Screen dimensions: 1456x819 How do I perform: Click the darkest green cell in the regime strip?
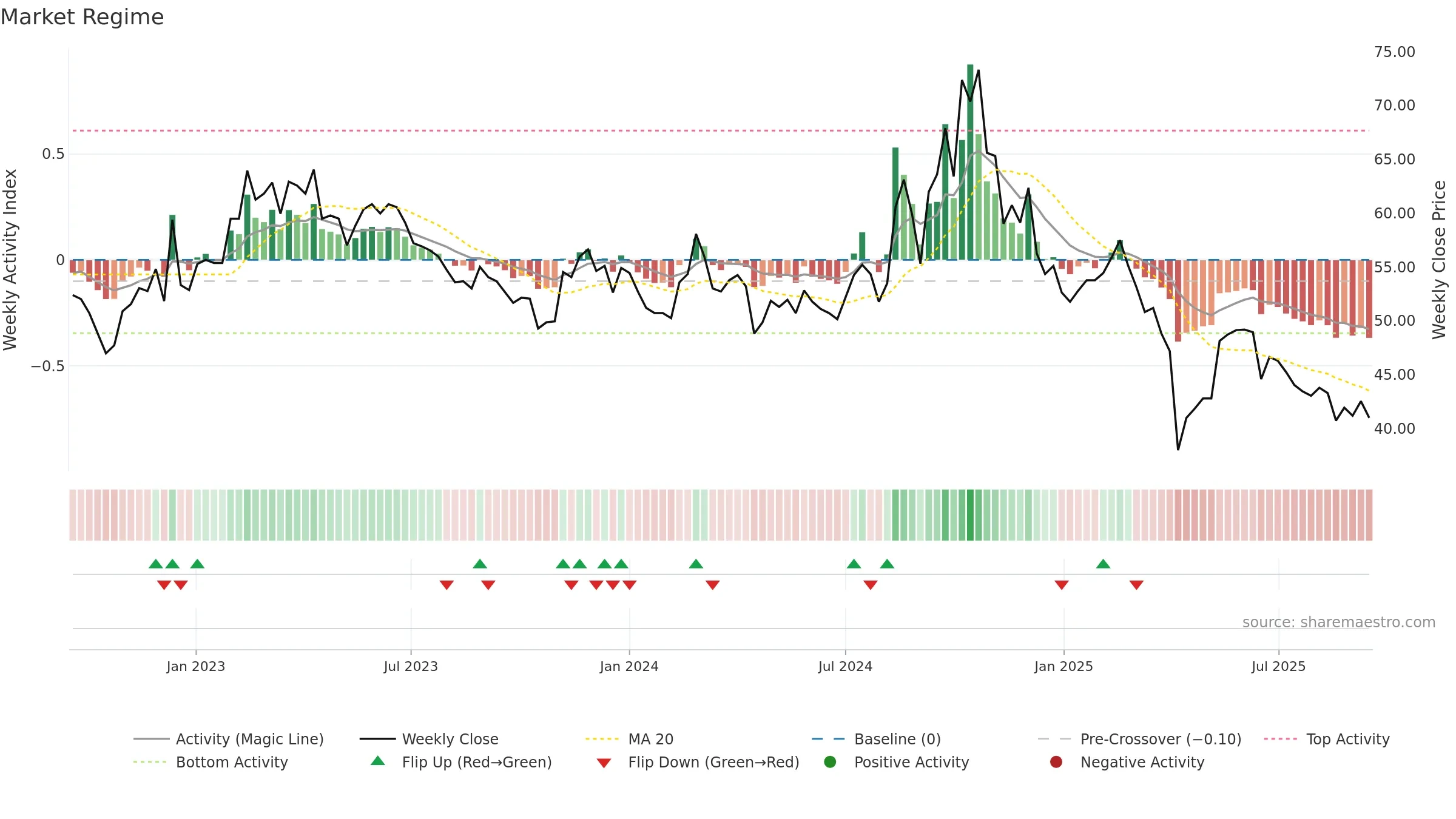coord(970,515)
